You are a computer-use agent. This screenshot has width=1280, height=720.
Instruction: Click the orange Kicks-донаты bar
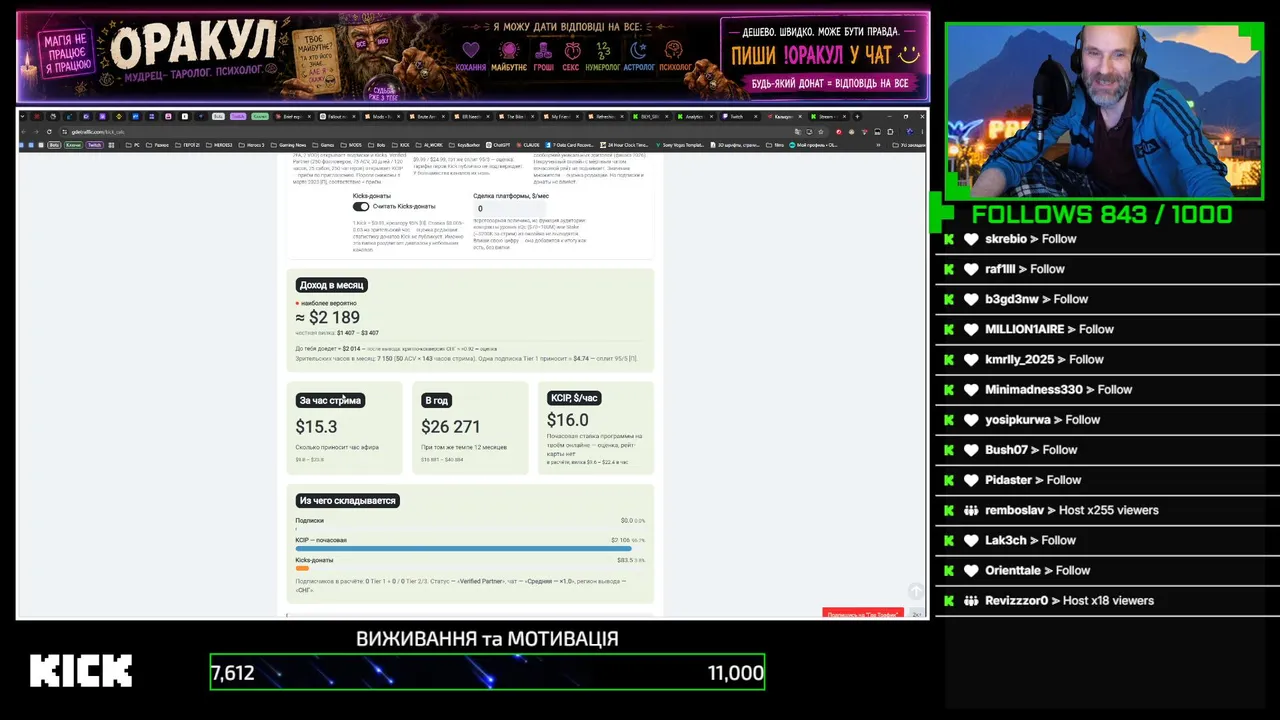pos(302,569)
